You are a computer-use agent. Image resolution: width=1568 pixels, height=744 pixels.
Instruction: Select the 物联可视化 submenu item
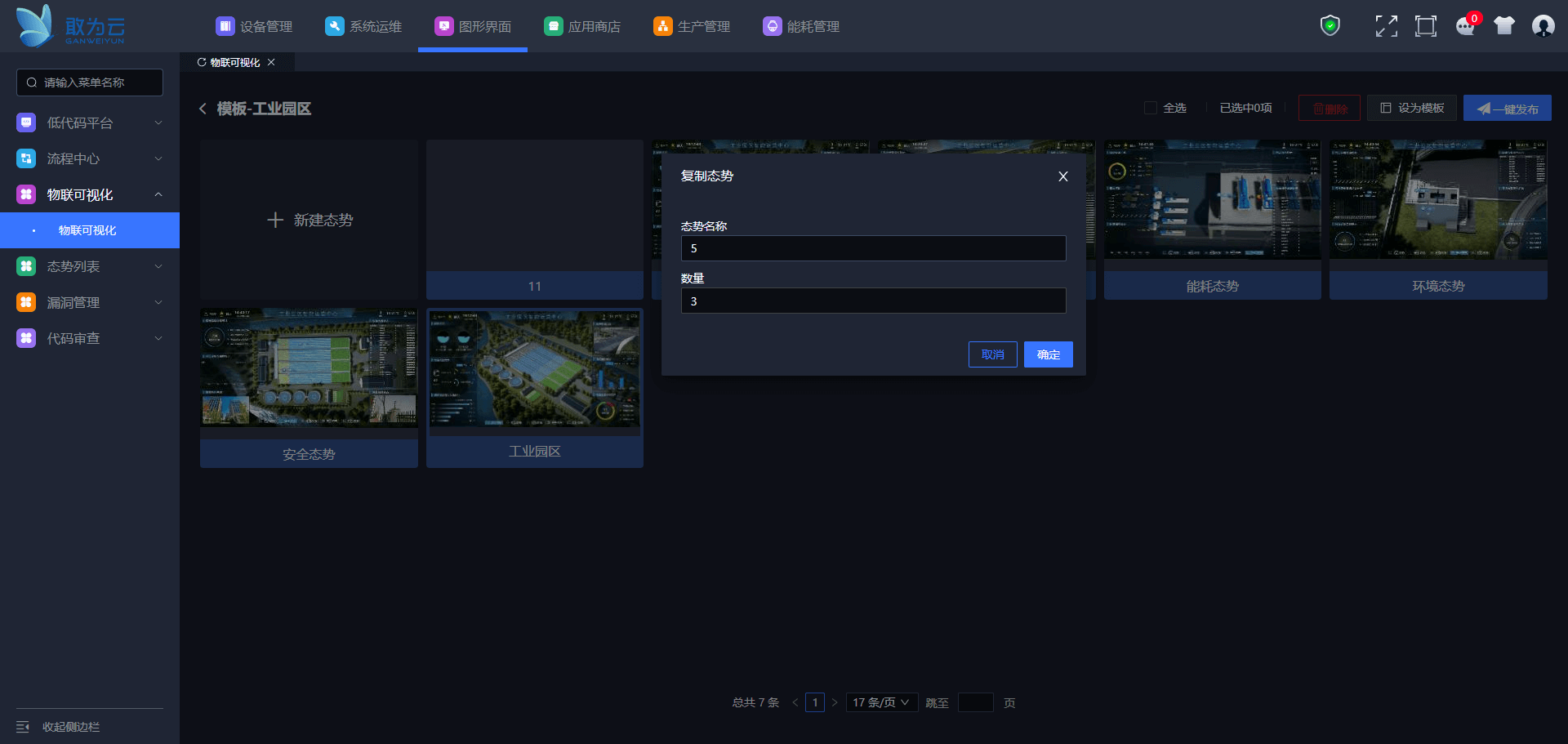click(x=90, y=230)
